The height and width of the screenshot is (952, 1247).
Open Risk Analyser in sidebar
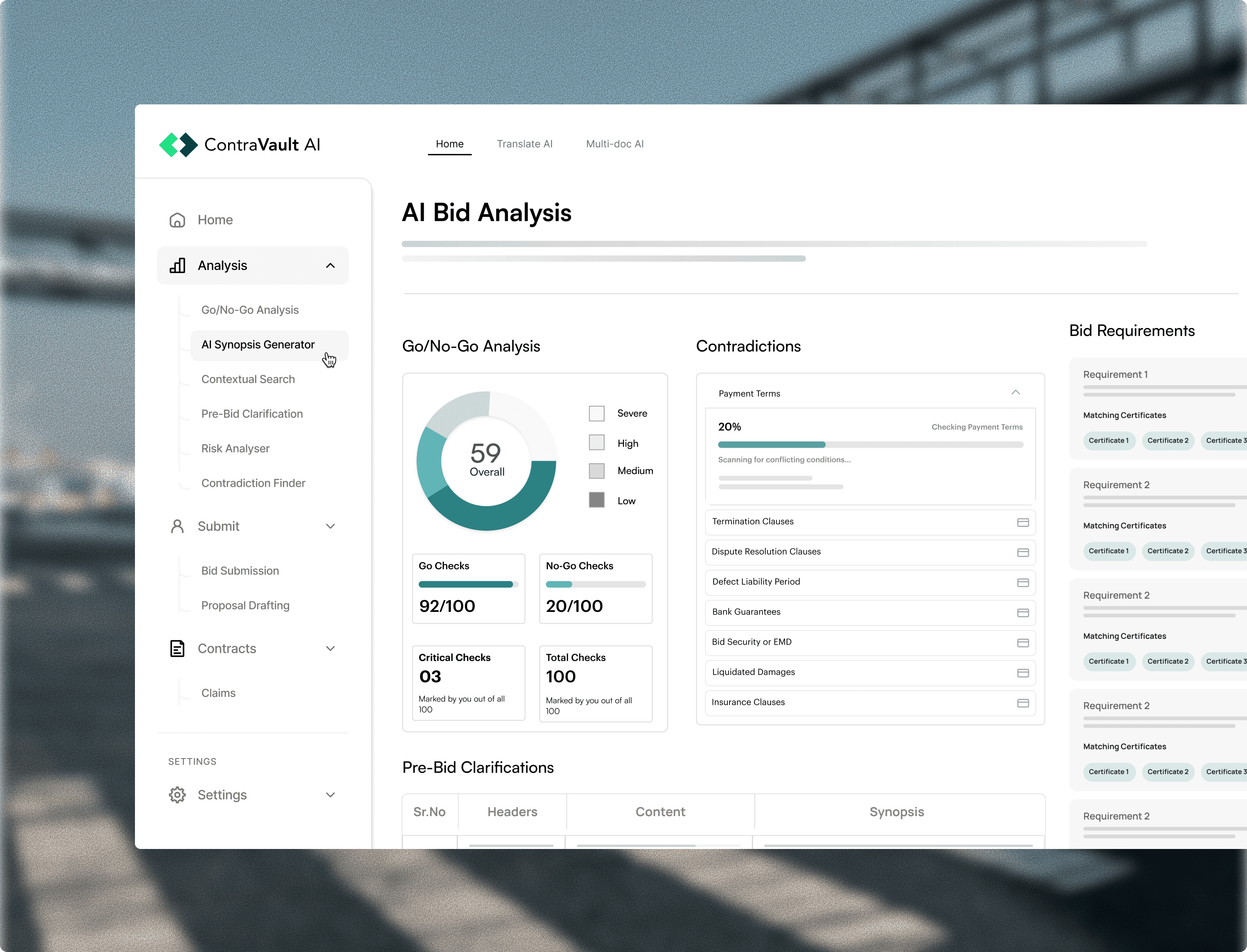point(236,448)
